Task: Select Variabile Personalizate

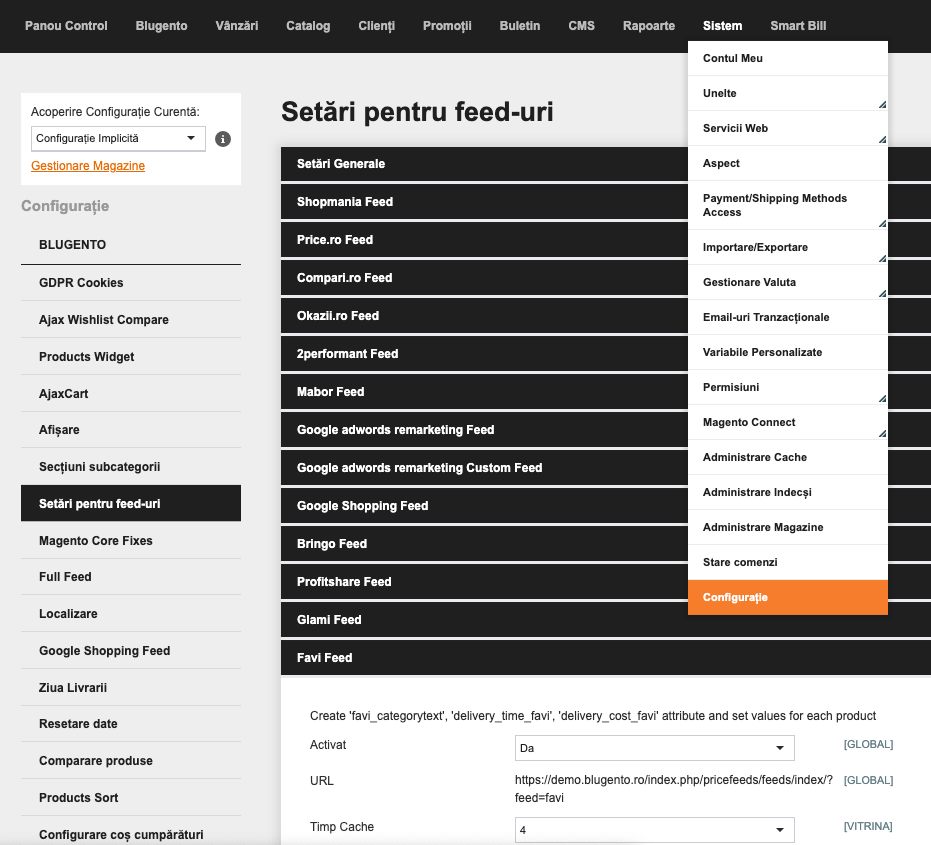Action: [x=787, y=352]
